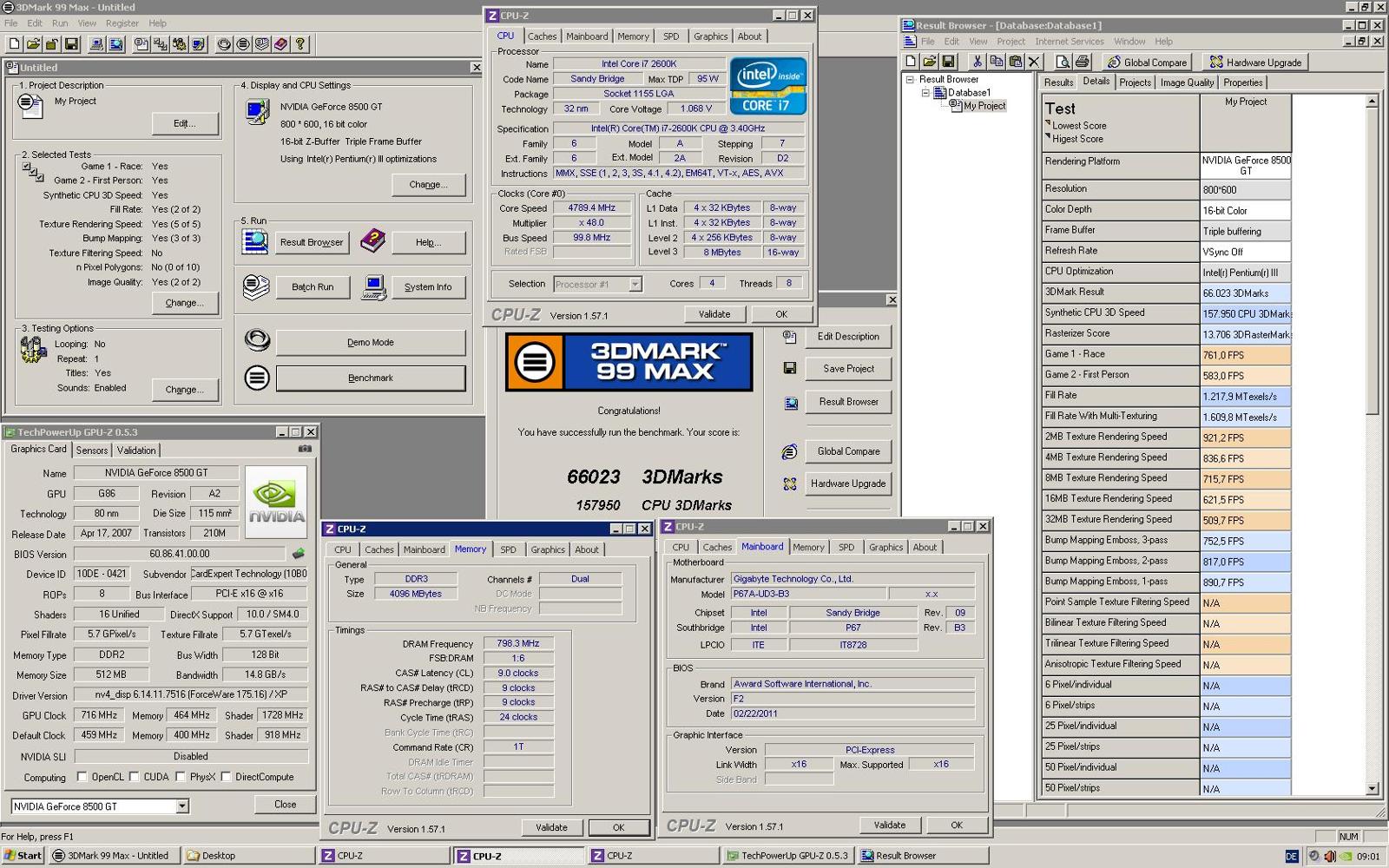
Task: Click the Save Project button
Action: (848, 368)
